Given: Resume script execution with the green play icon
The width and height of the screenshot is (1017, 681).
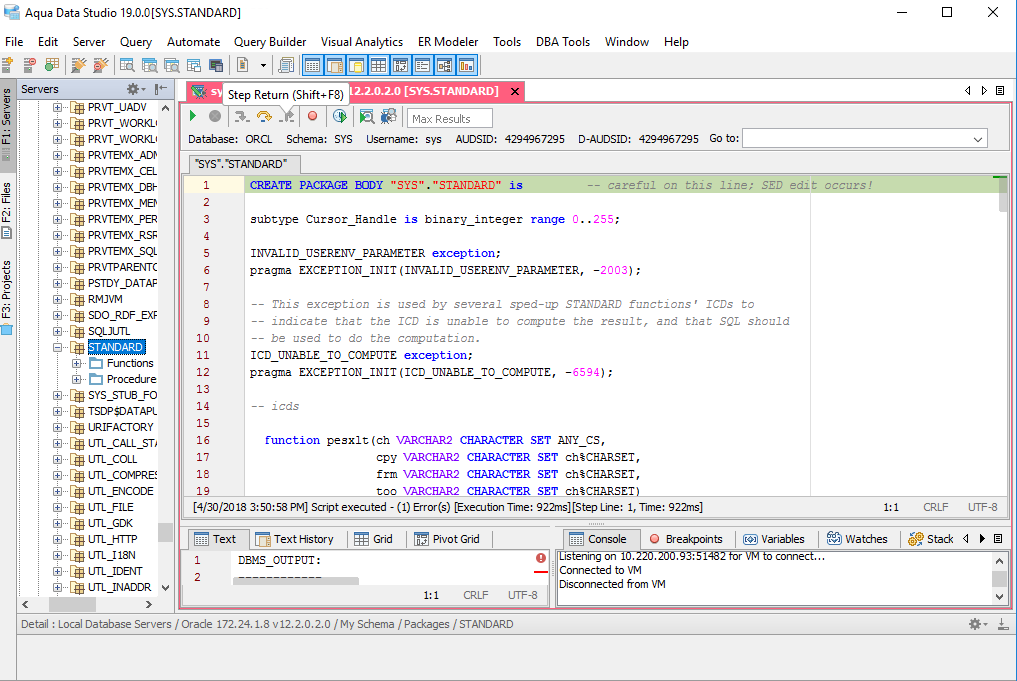Looking at the screenshot, I should (x=192, y=117).
